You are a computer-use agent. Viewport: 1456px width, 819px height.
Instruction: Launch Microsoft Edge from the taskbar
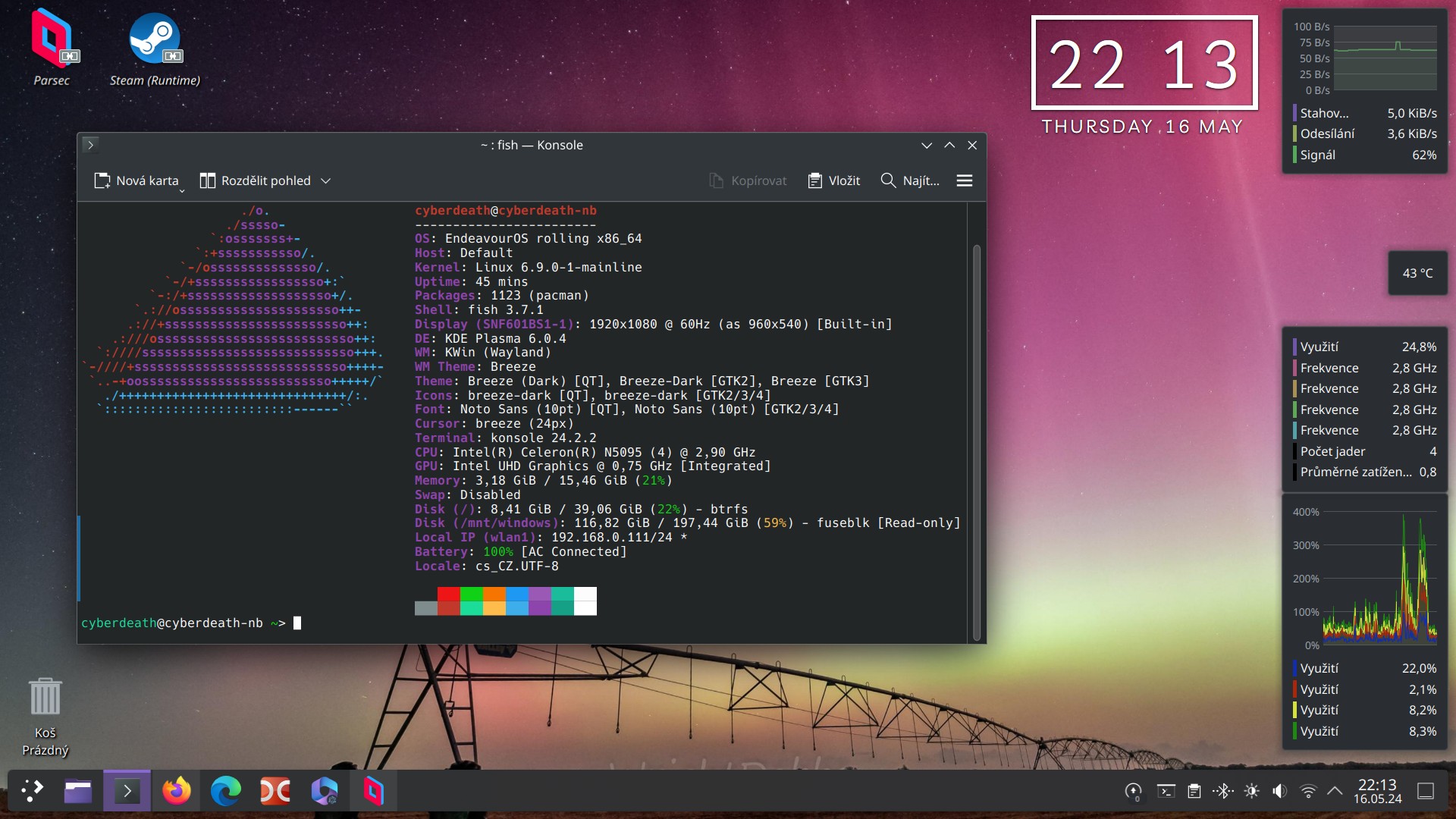click(x=225, y=791)
